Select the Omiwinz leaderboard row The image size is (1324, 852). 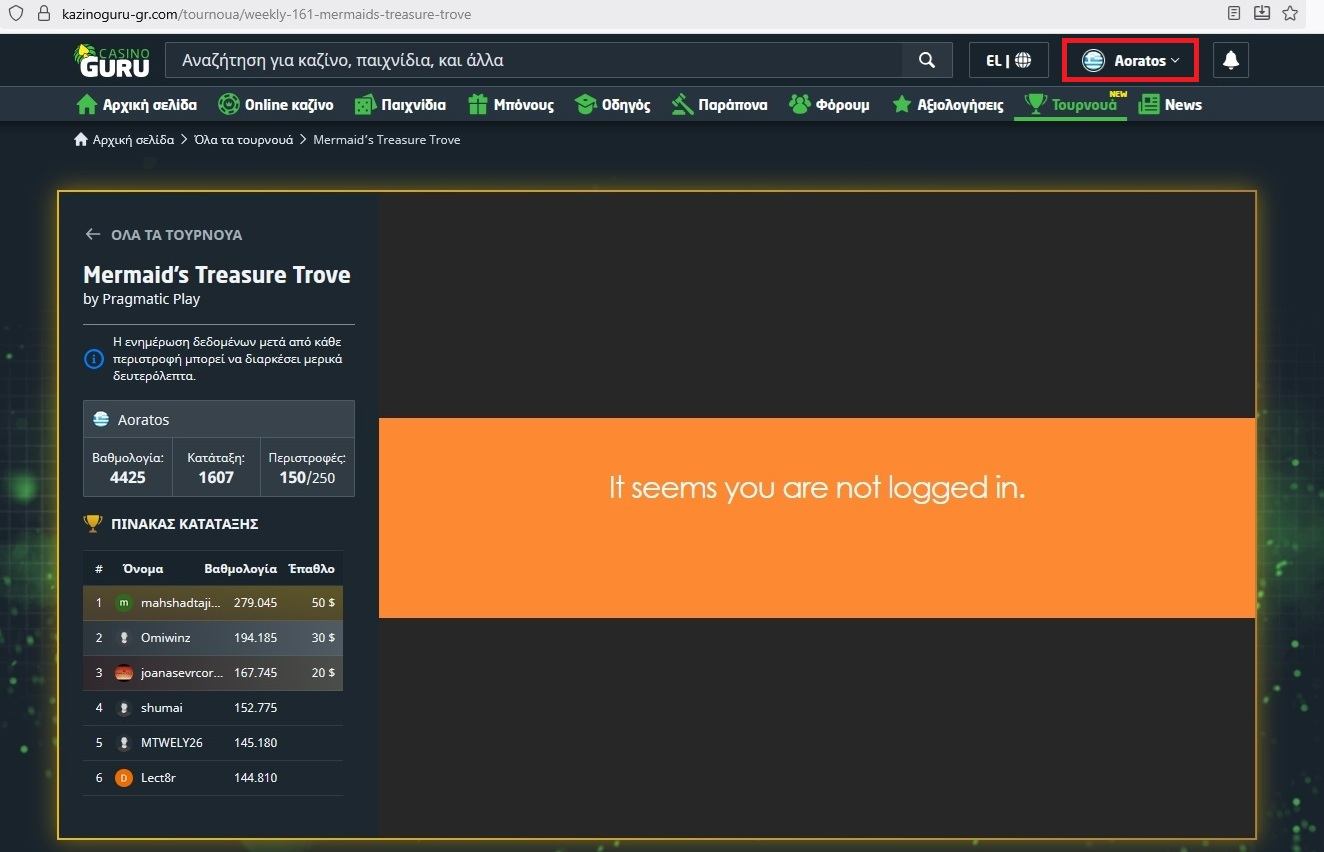[x=213, y=638]
